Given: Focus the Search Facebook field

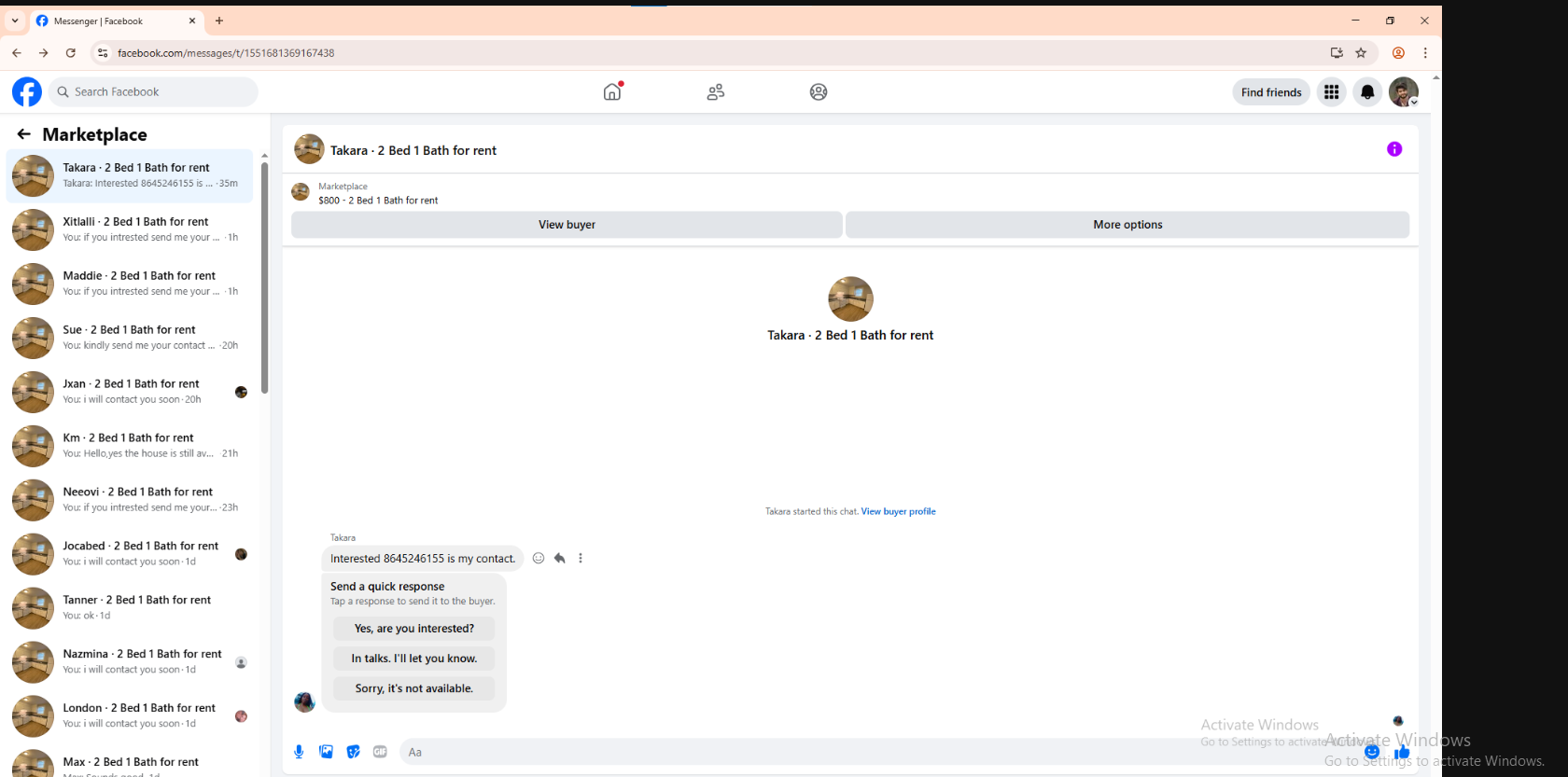Looking at the screenshot, I should [x=154, y=91].
